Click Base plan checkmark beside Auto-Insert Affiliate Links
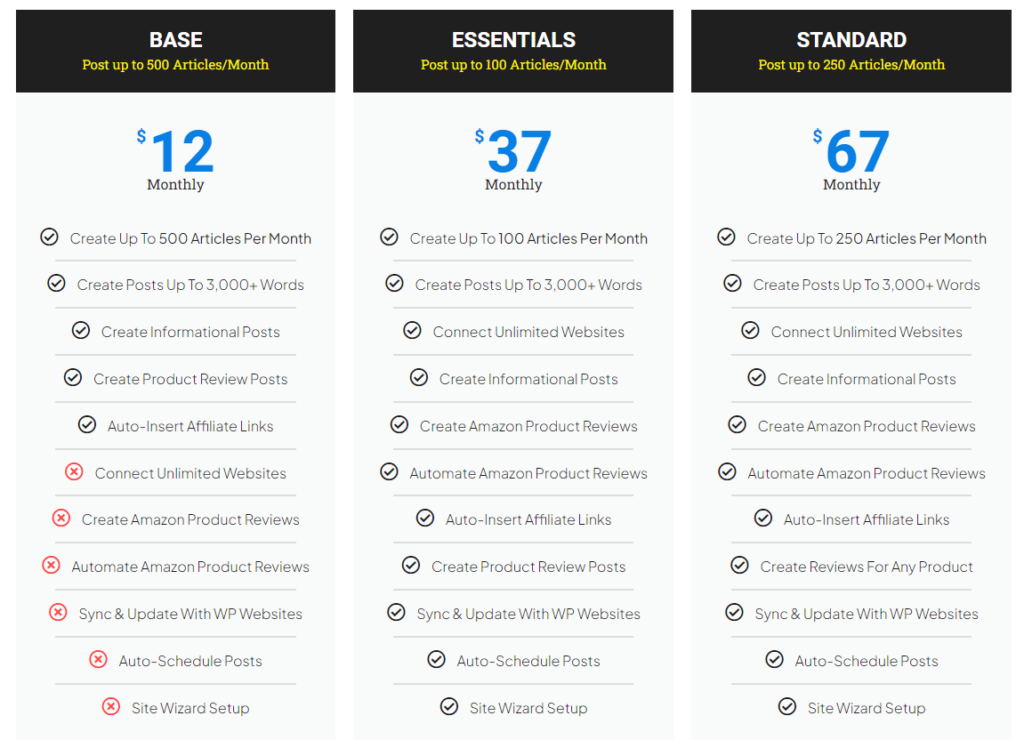This screenshot has height=740, width=1024. coord(87,425)
